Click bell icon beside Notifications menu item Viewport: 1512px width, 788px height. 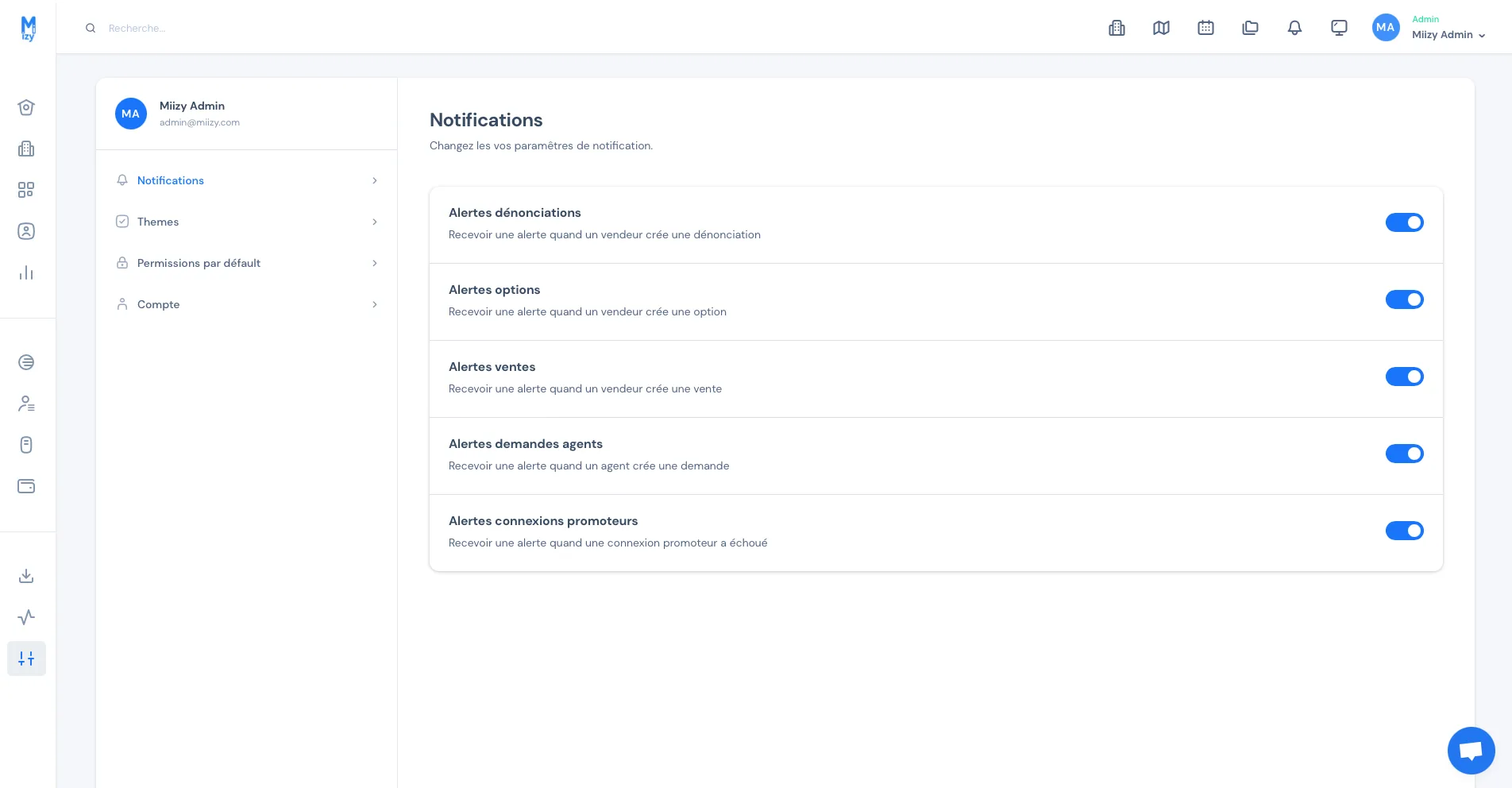click(122, 180)
